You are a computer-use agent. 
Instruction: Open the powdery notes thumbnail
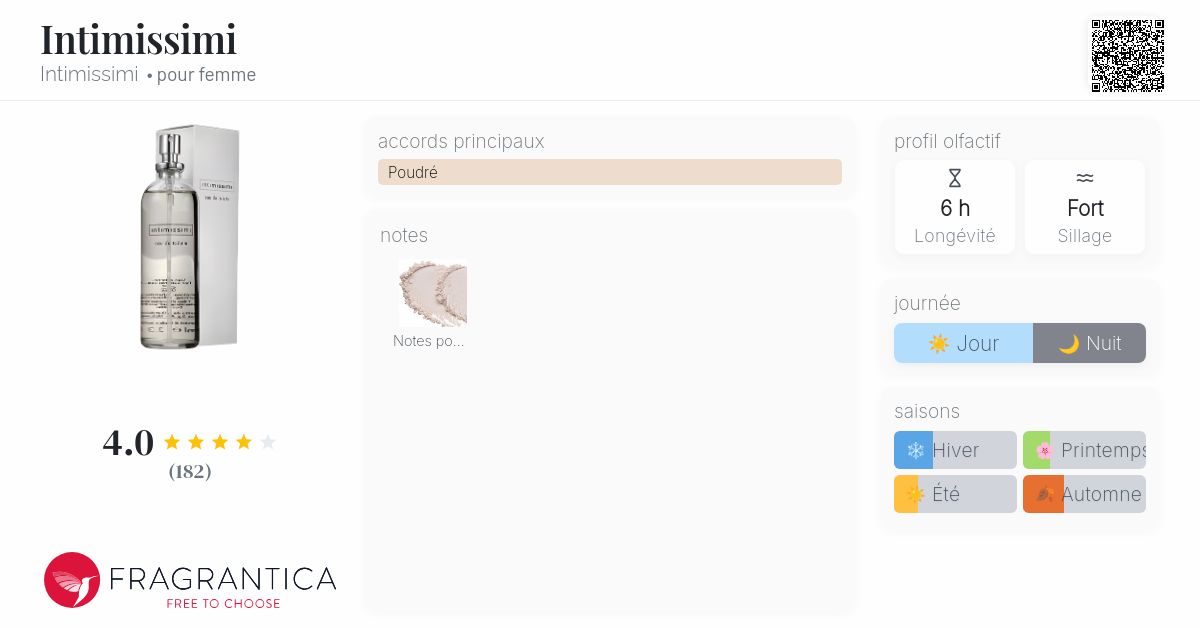coord(432,293)
